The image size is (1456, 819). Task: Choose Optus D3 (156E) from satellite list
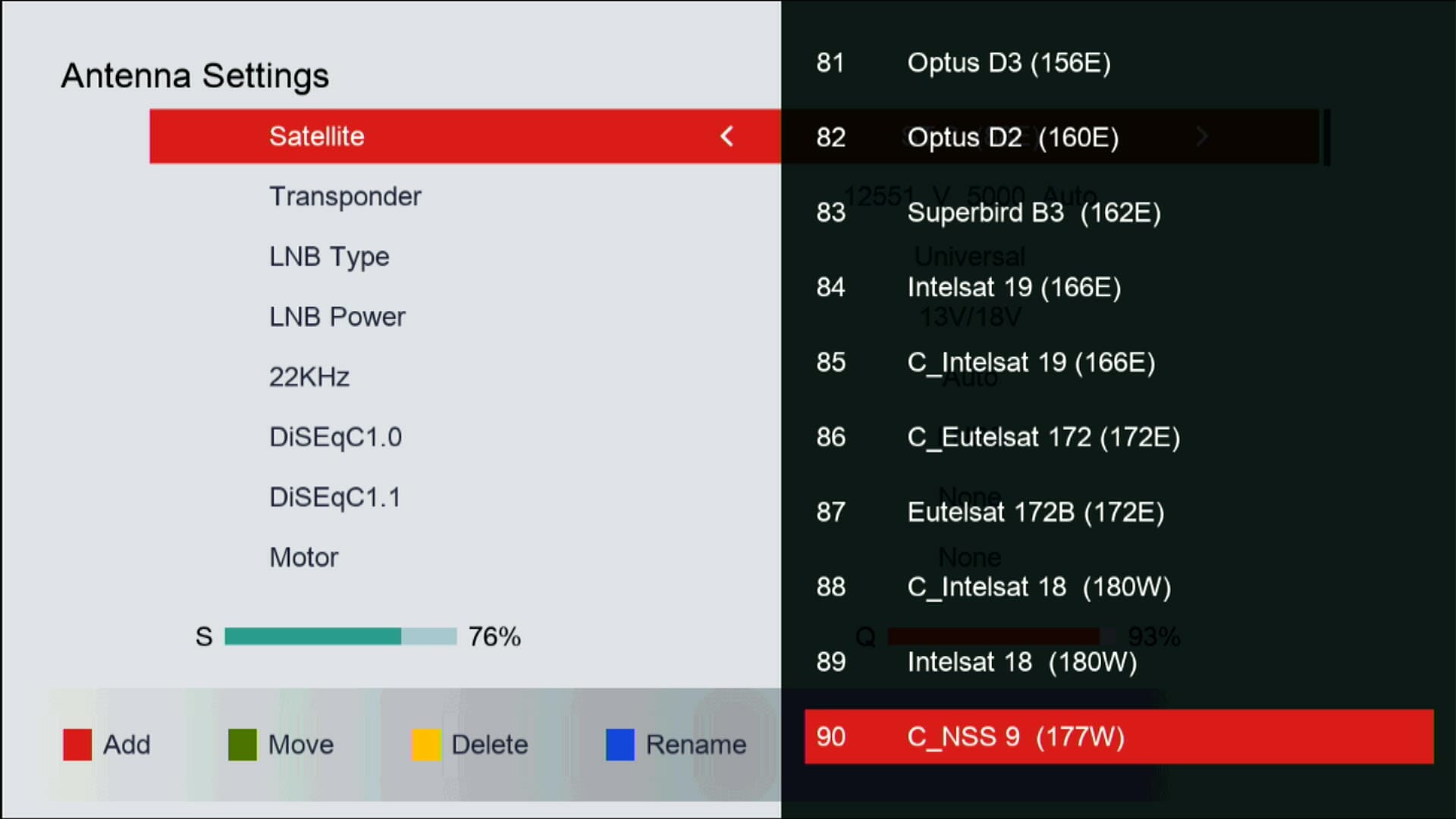point(1009,63)
